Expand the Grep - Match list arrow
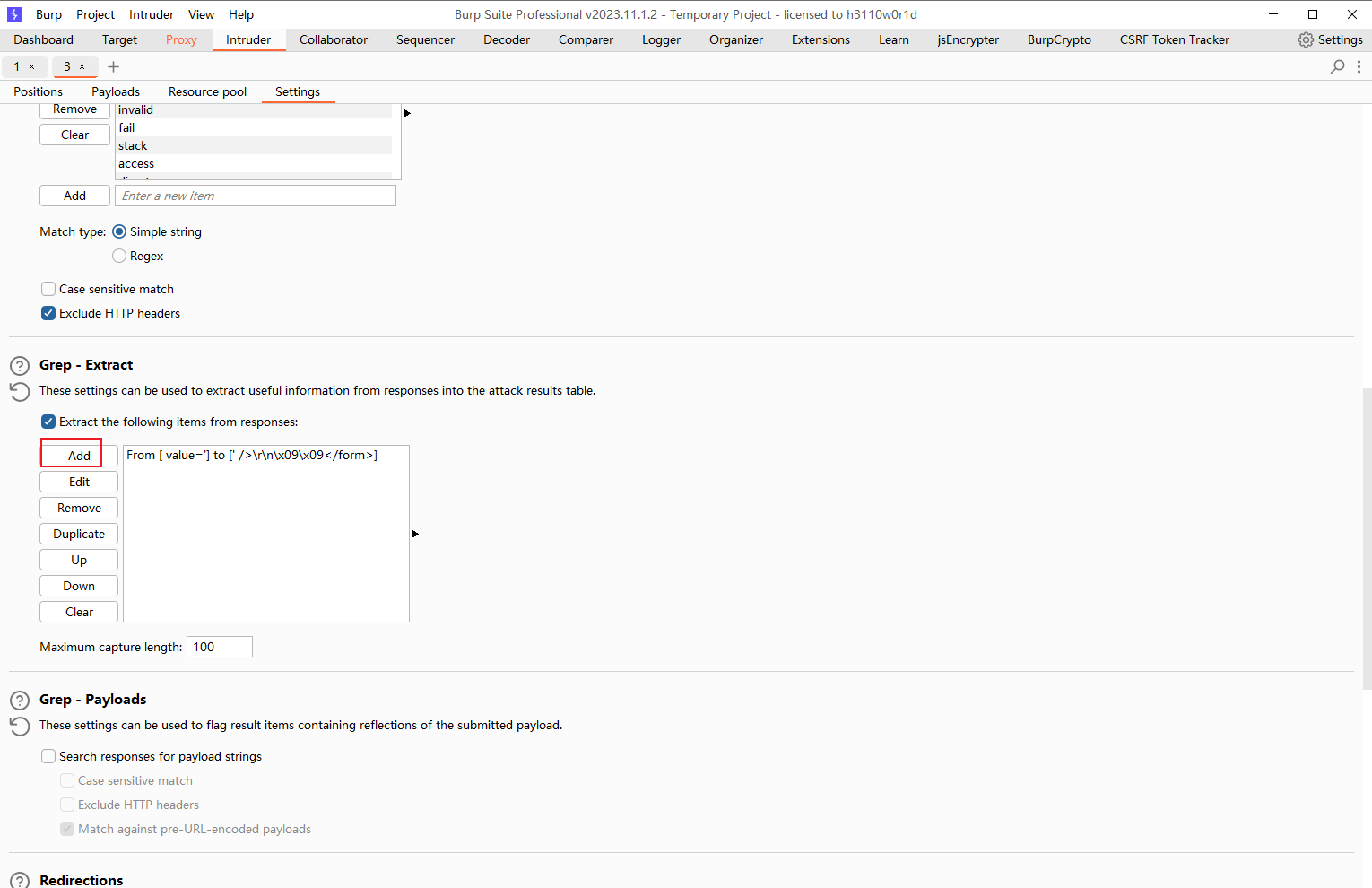The height and width of the screenshot is (888, 1372). (406, 113)
